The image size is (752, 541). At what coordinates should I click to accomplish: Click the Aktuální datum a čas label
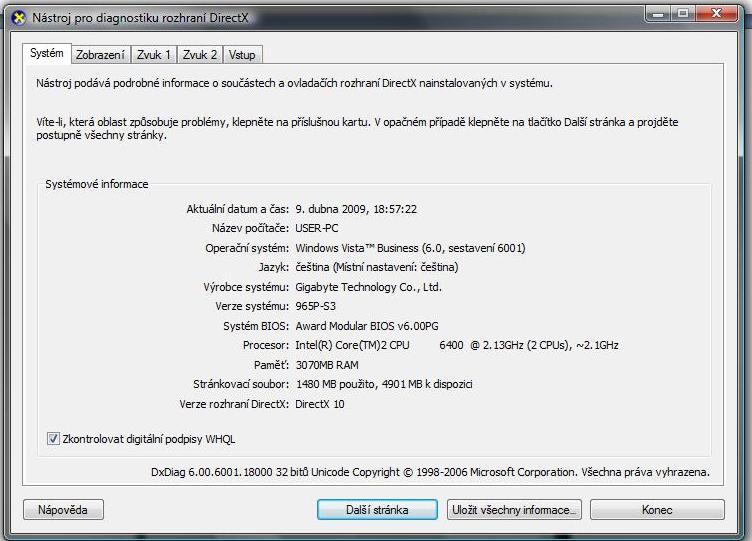[x=237, y=209]
